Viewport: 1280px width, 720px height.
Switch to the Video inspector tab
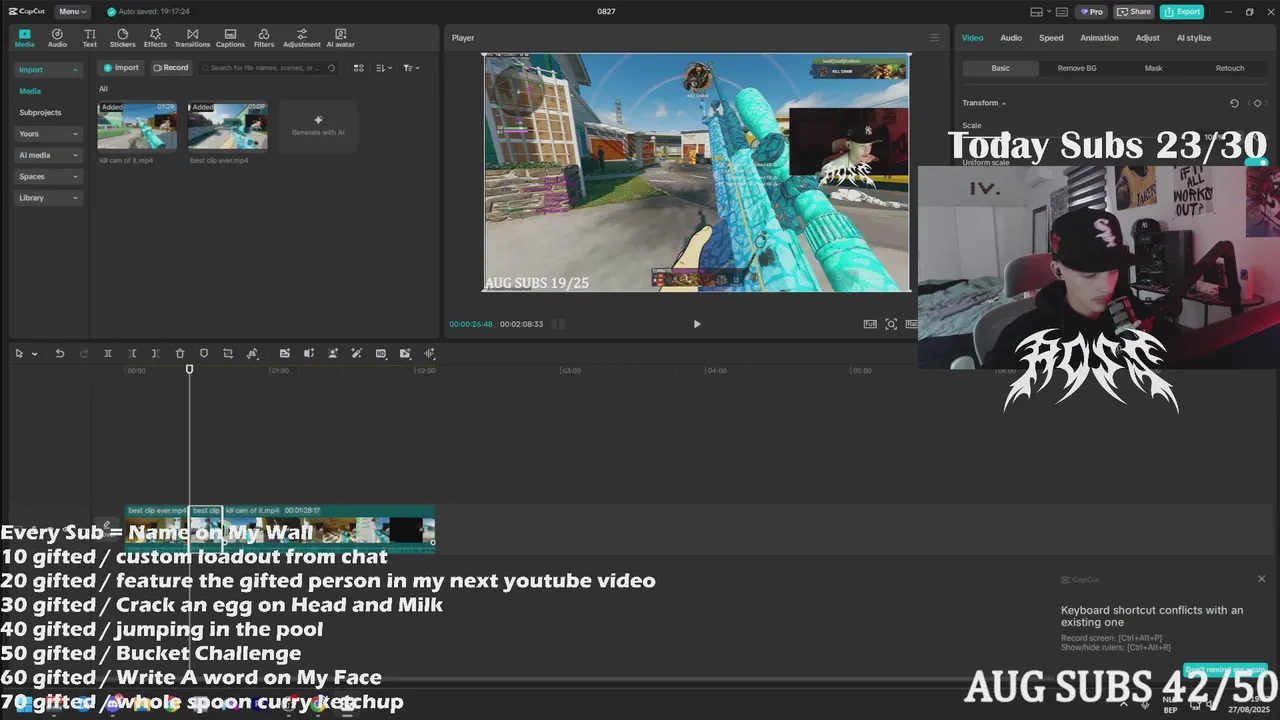pos(972,38)
